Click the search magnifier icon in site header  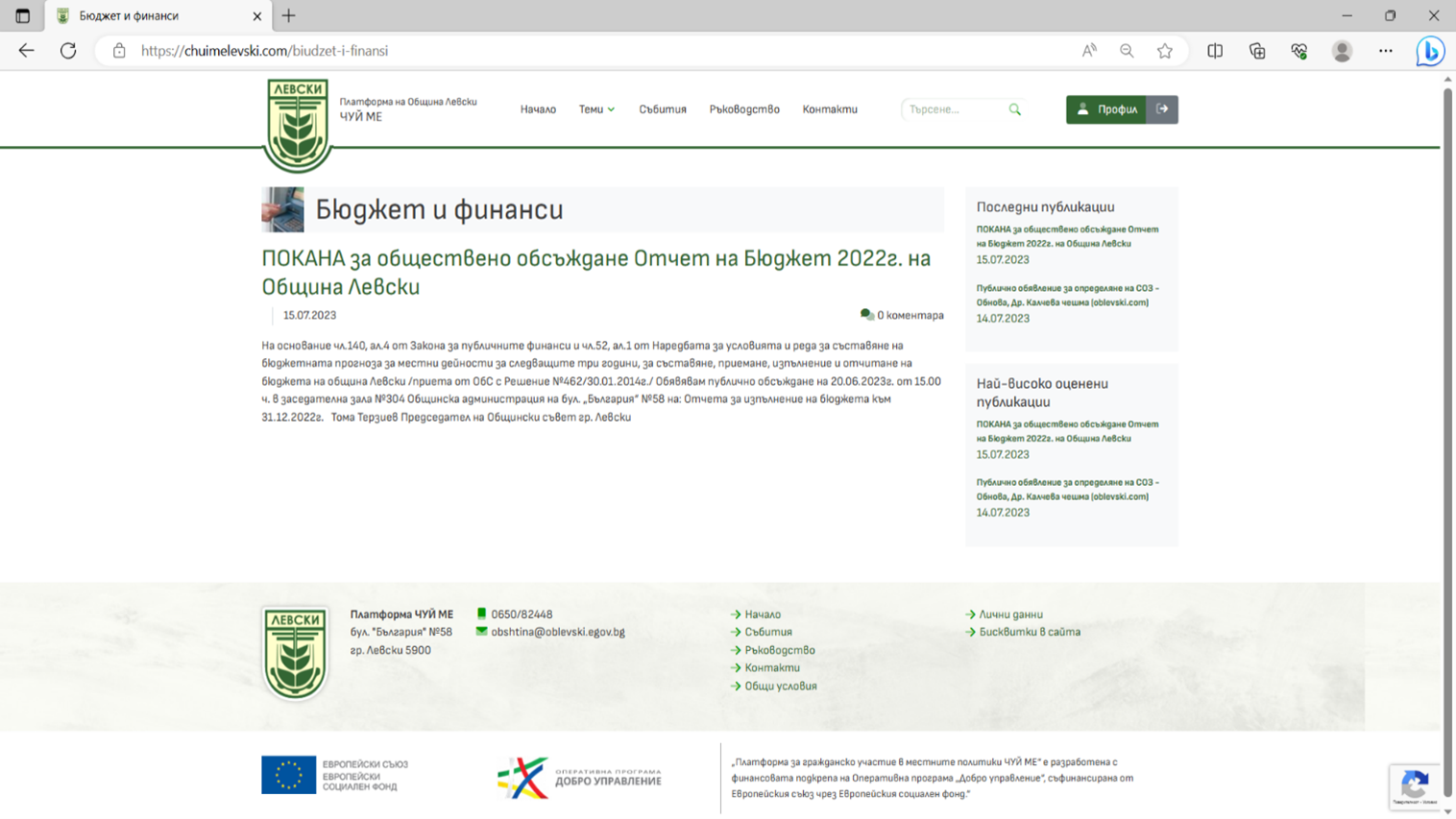click(1014, 109)
